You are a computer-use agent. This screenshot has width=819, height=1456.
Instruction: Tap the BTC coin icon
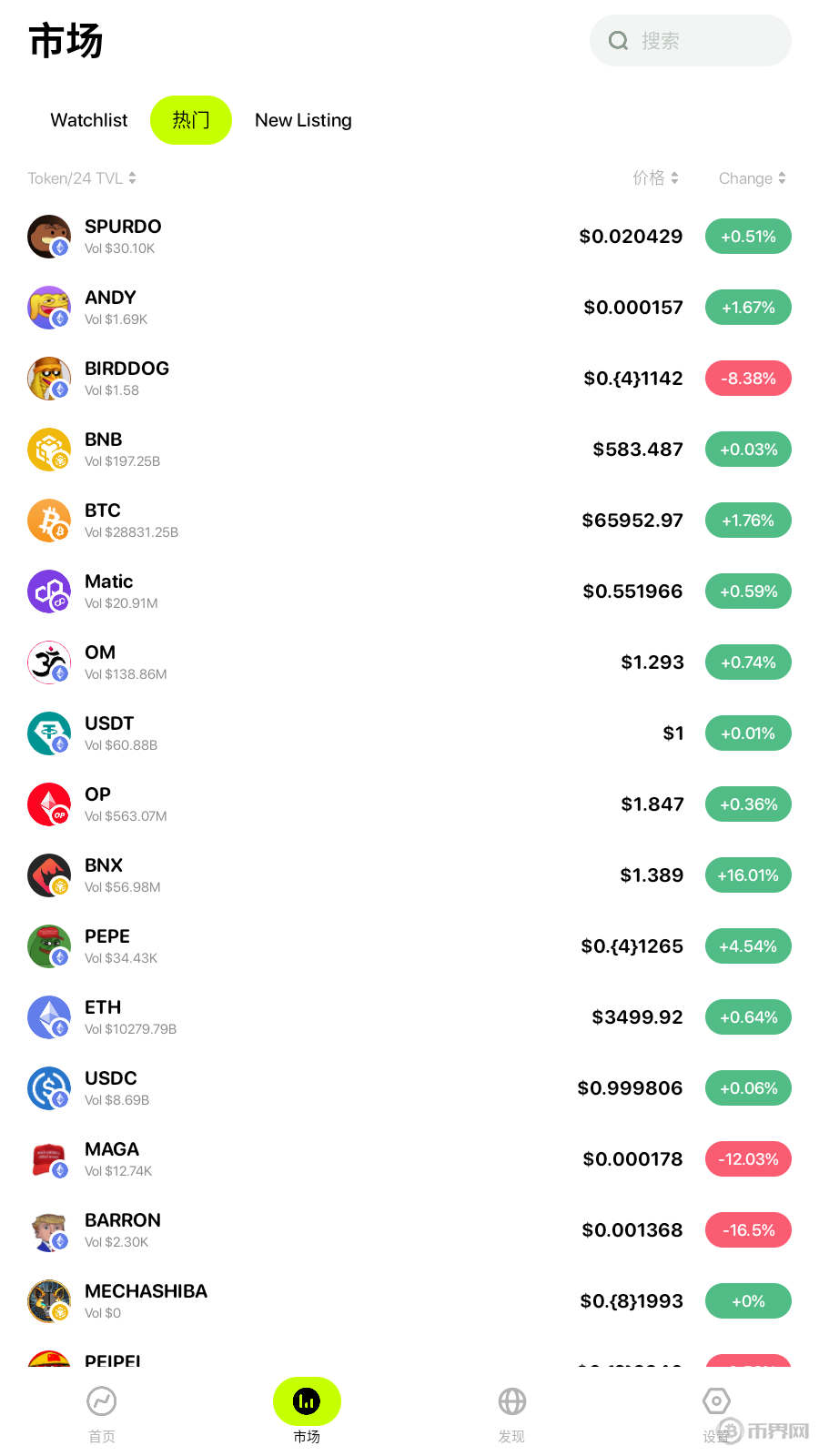click(x=49, y=521)
